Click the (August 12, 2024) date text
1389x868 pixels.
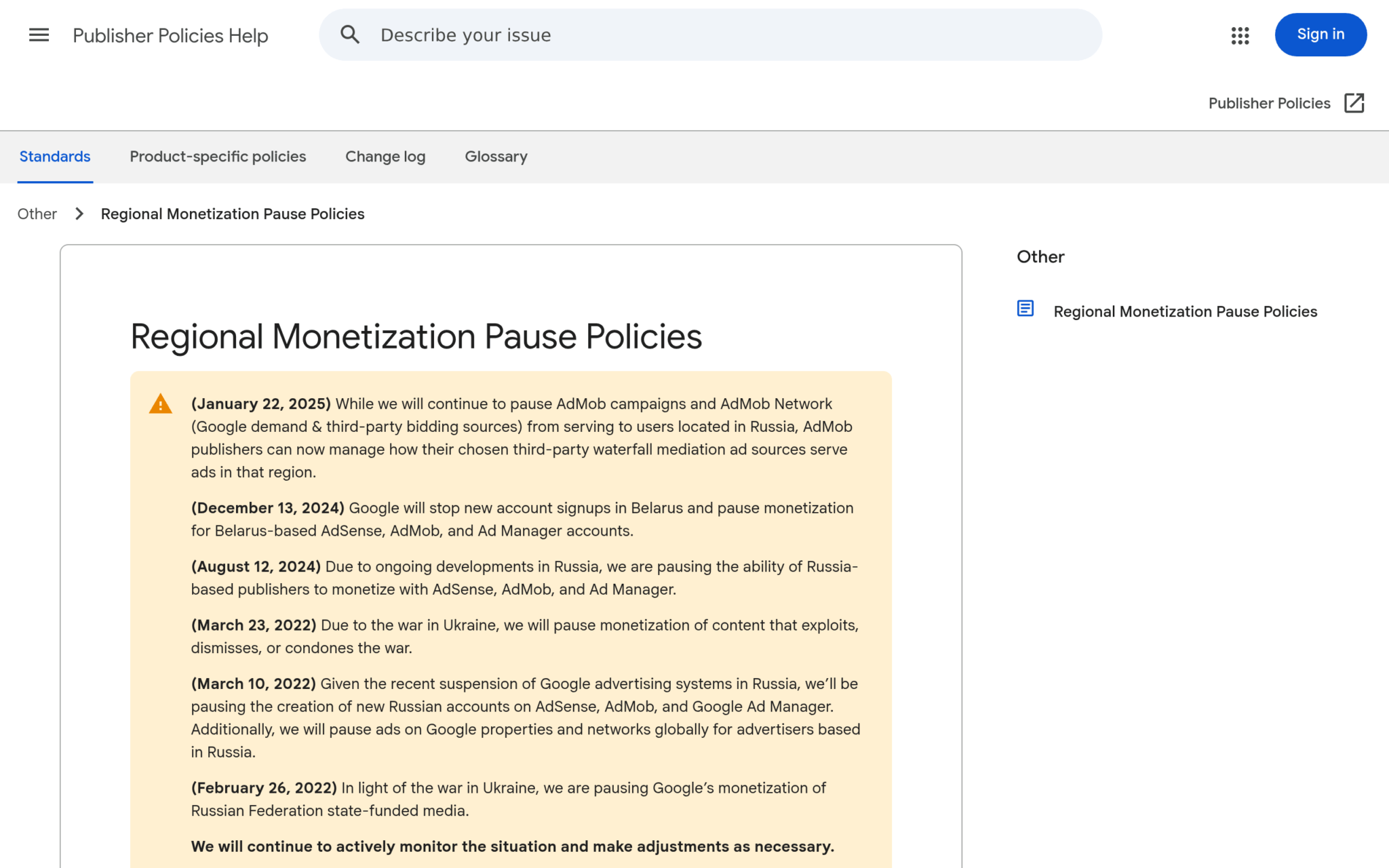[x=256, y=567]
